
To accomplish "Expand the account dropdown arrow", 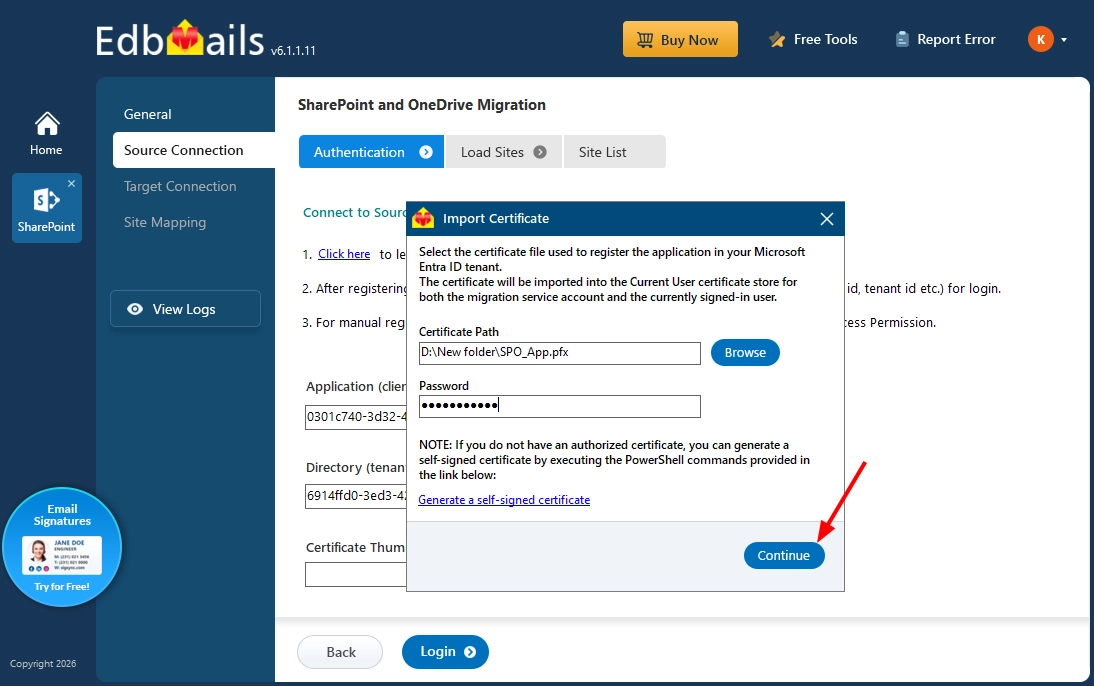I will tap(1064, 40).
